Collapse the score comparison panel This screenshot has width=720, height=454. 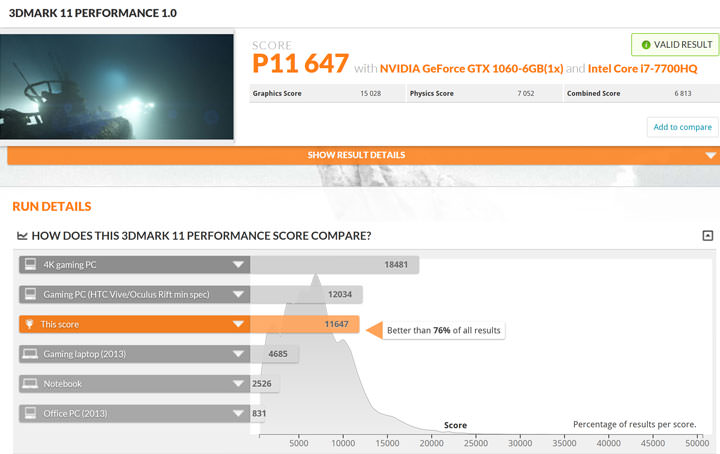tap(707, 236)
